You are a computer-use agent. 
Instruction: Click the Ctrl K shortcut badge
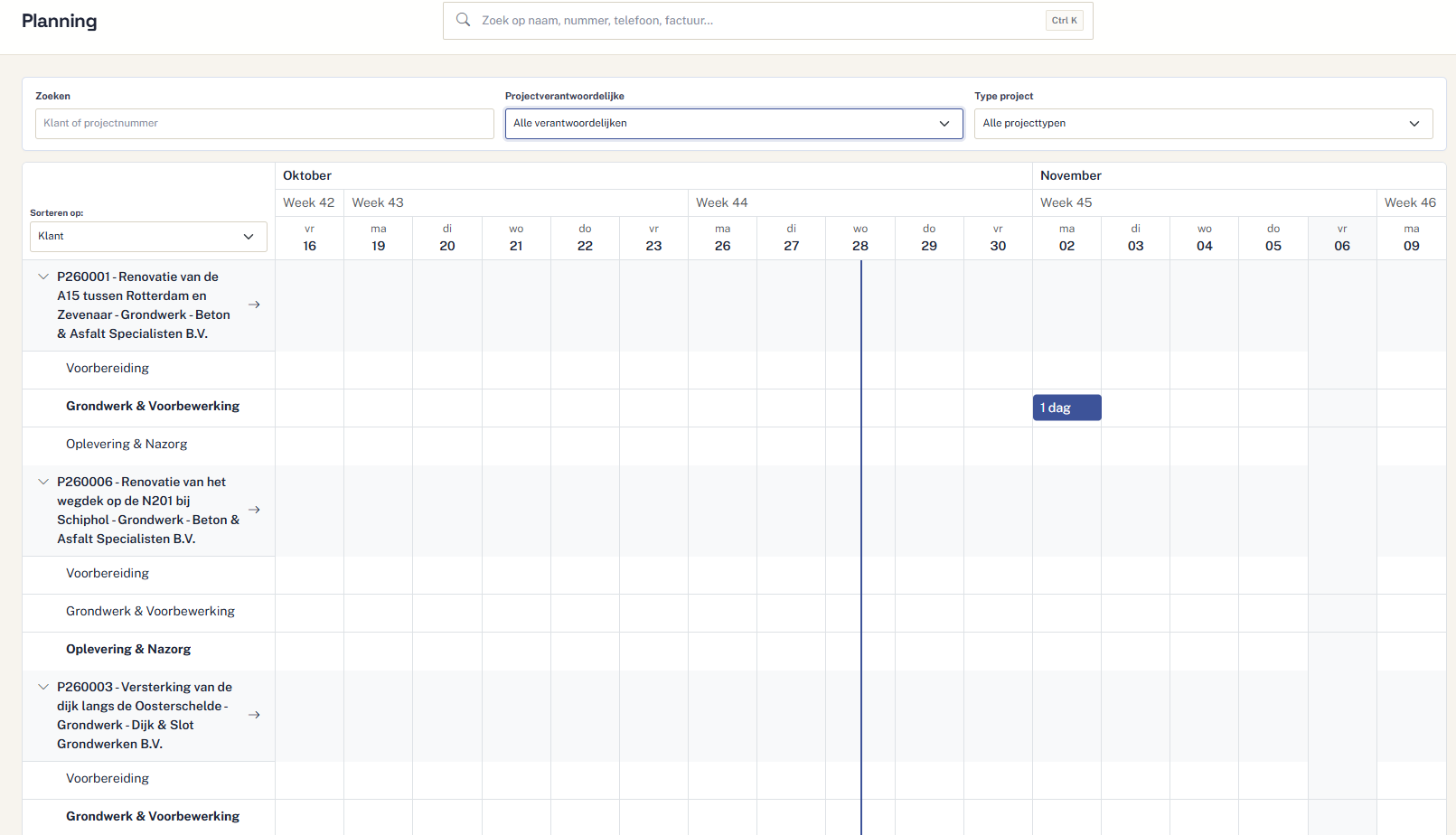[x=1065, y=21]
